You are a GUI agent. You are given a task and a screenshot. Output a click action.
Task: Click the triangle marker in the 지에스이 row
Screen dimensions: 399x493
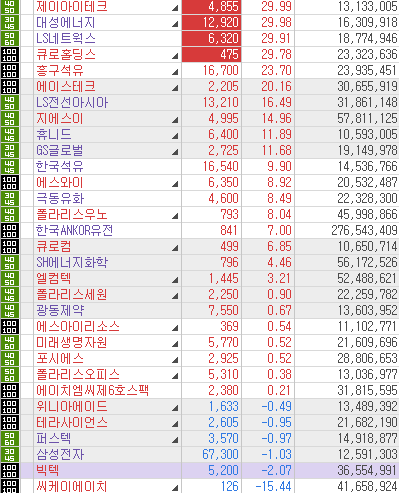point(175,120)
